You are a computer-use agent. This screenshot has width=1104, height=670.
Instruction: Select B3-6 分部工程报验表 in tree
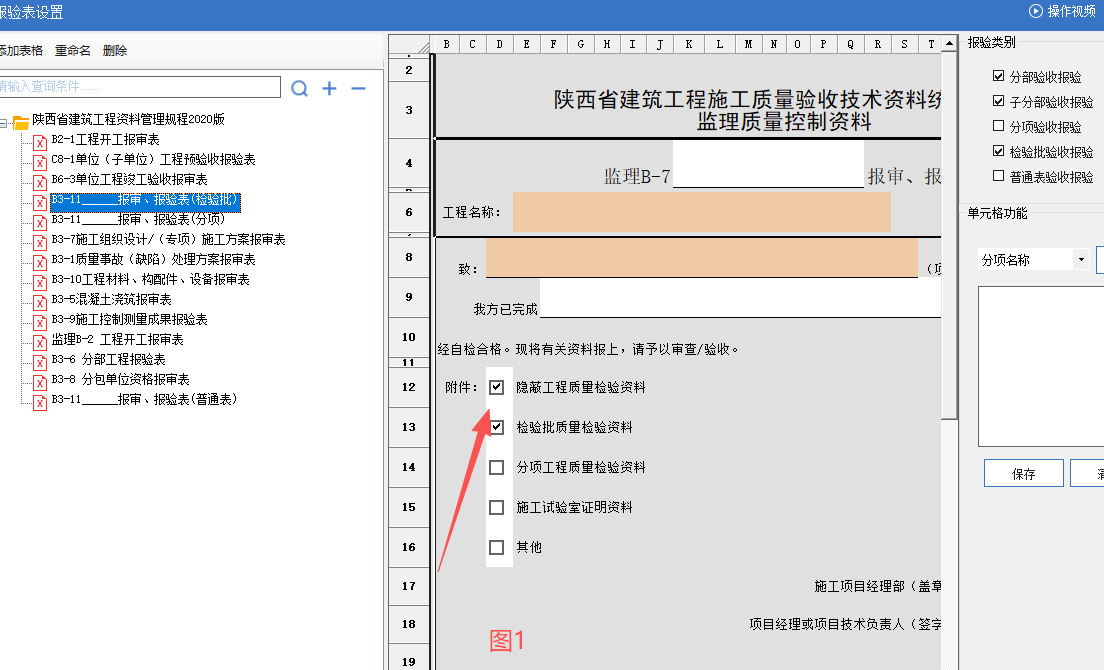tap(108, 360)
